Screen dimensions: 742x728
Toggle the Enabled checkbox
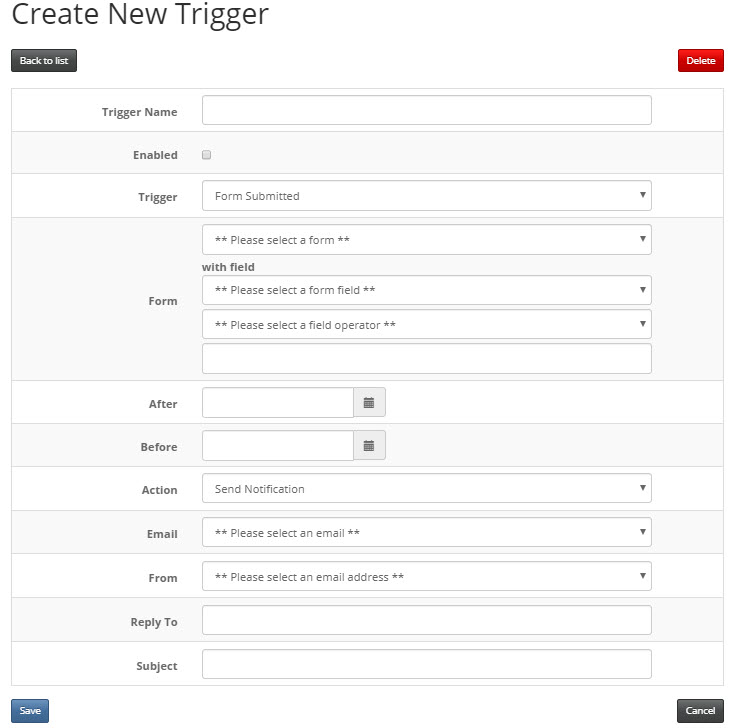(206, 155)
